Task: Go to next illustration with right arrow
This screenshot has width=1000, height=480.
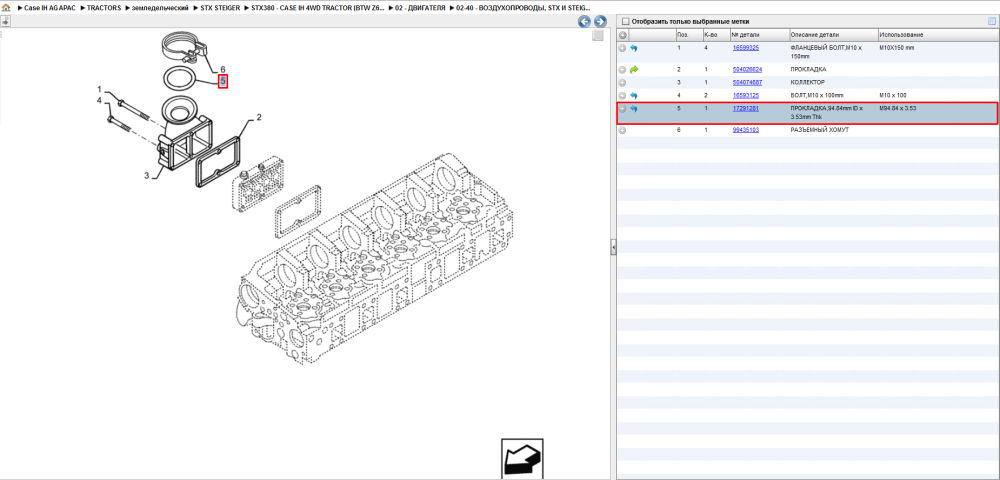Action: (x=599, y=22)
